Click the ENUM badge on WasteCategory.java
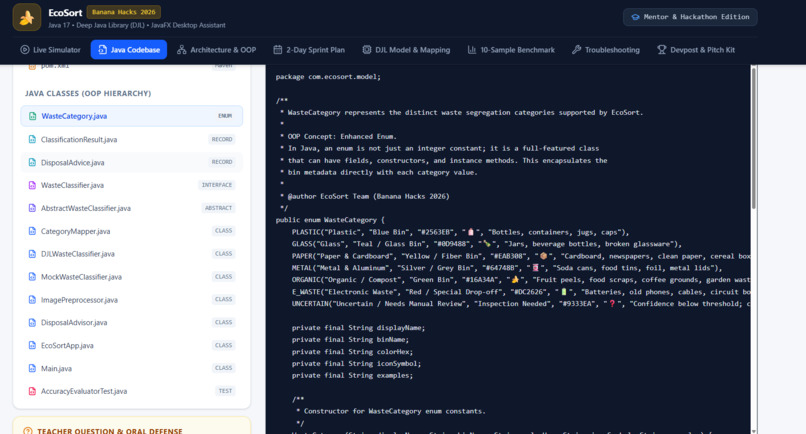 tap(225, 116)
